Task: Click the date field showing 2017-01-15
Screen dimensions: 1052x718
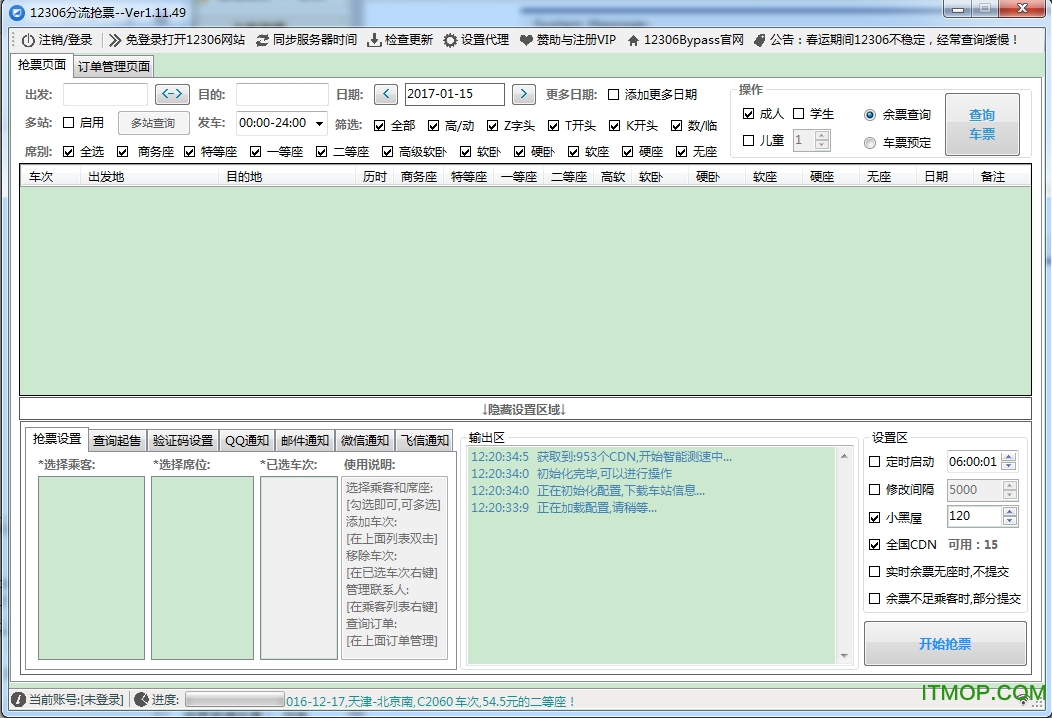Action: [x=454, y=95]
